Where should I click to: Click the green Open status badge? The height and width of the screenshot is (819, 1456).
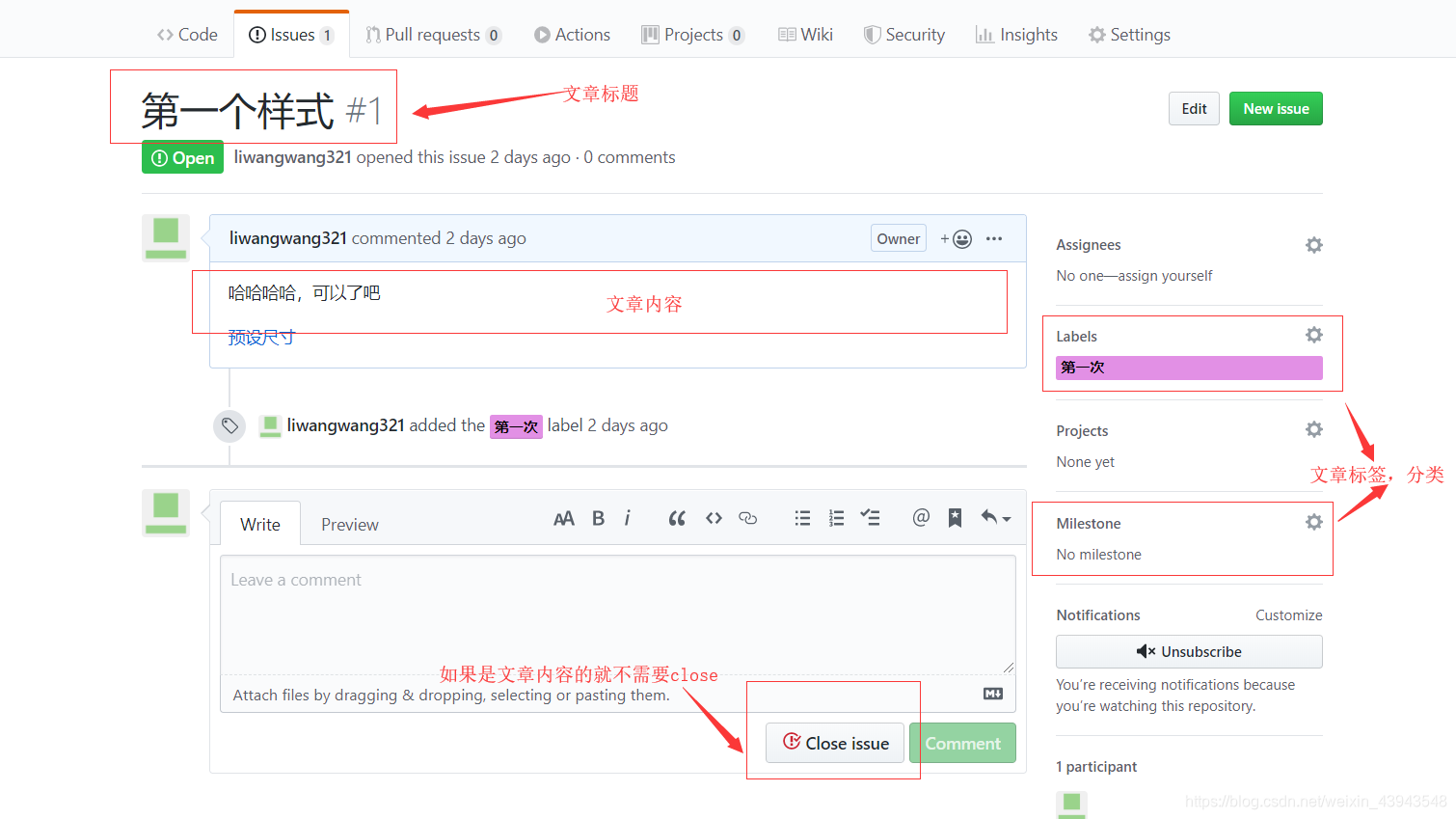coord(182,157)
